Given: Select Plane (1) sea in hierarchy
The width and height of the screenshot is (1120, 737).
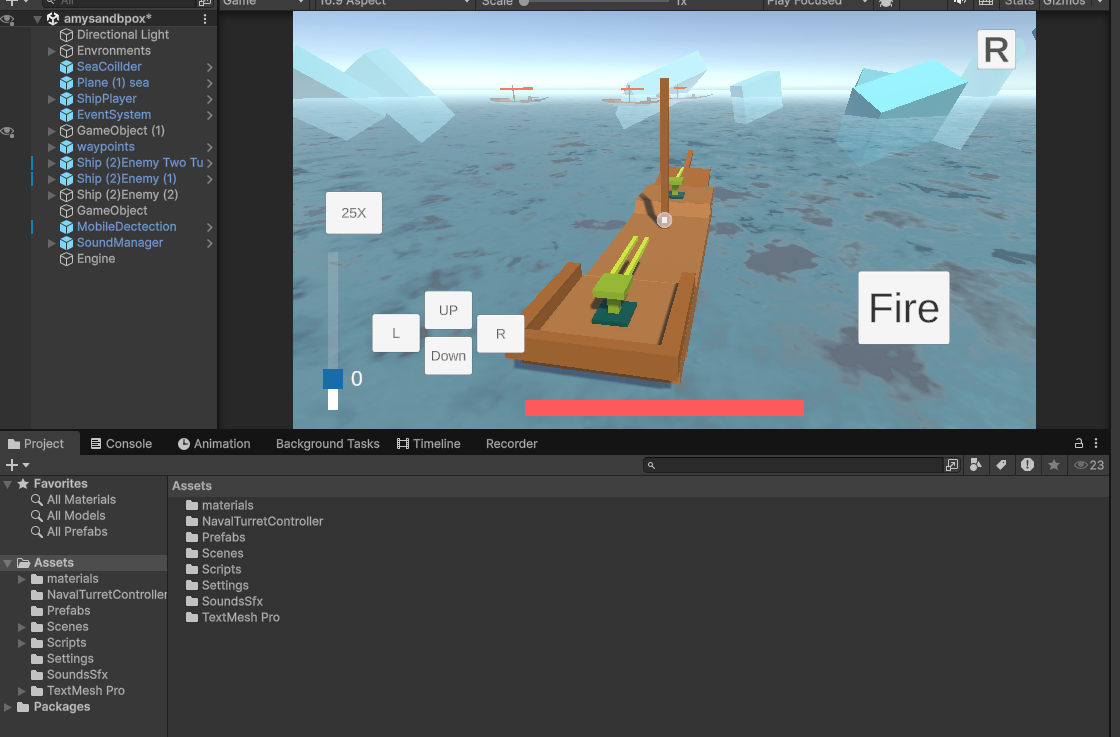Looking at the screenshot, I should pyautogui.click(x=113, y=83).
